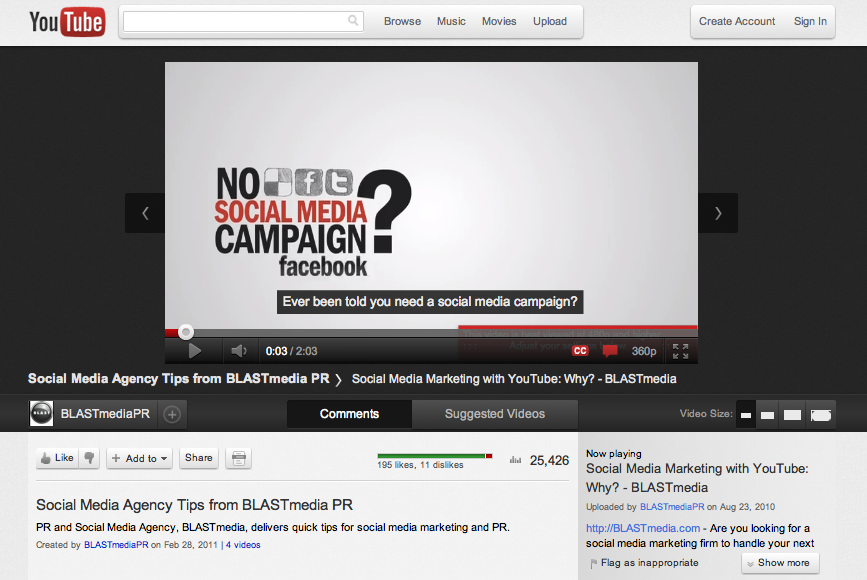867x580 pixels.
Task: Enter fullscreen mode
Action: [681, 351]
